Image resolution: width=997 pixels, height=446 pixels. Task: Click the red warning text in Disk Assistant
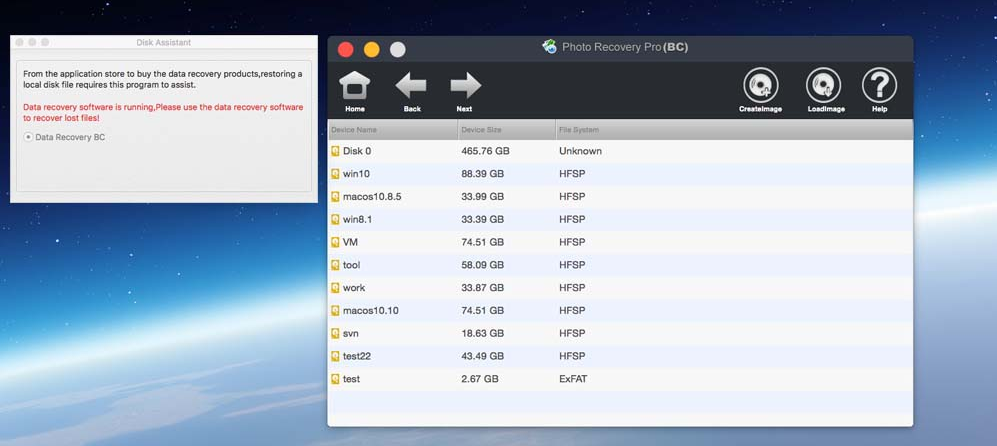163,113
